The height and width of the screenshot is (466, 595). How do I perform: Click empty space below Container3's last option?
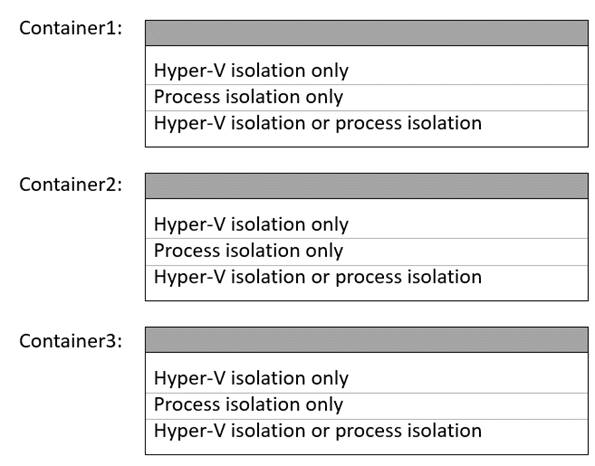click(x=367, y=449)
